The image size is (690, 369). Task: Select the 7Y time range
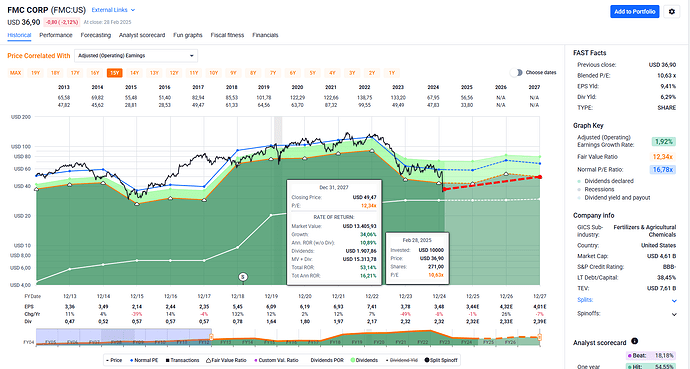[x=273, y=73]
